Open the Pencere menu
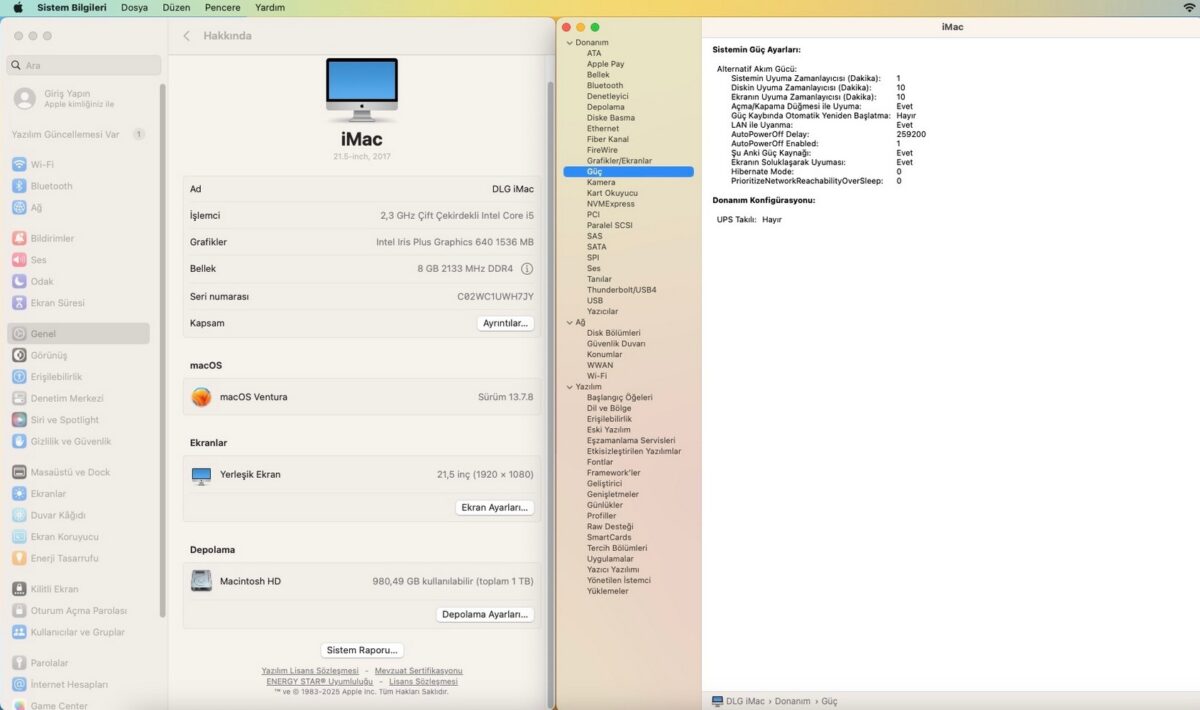This screenshot has width=1200, height=710. [222, 7]
